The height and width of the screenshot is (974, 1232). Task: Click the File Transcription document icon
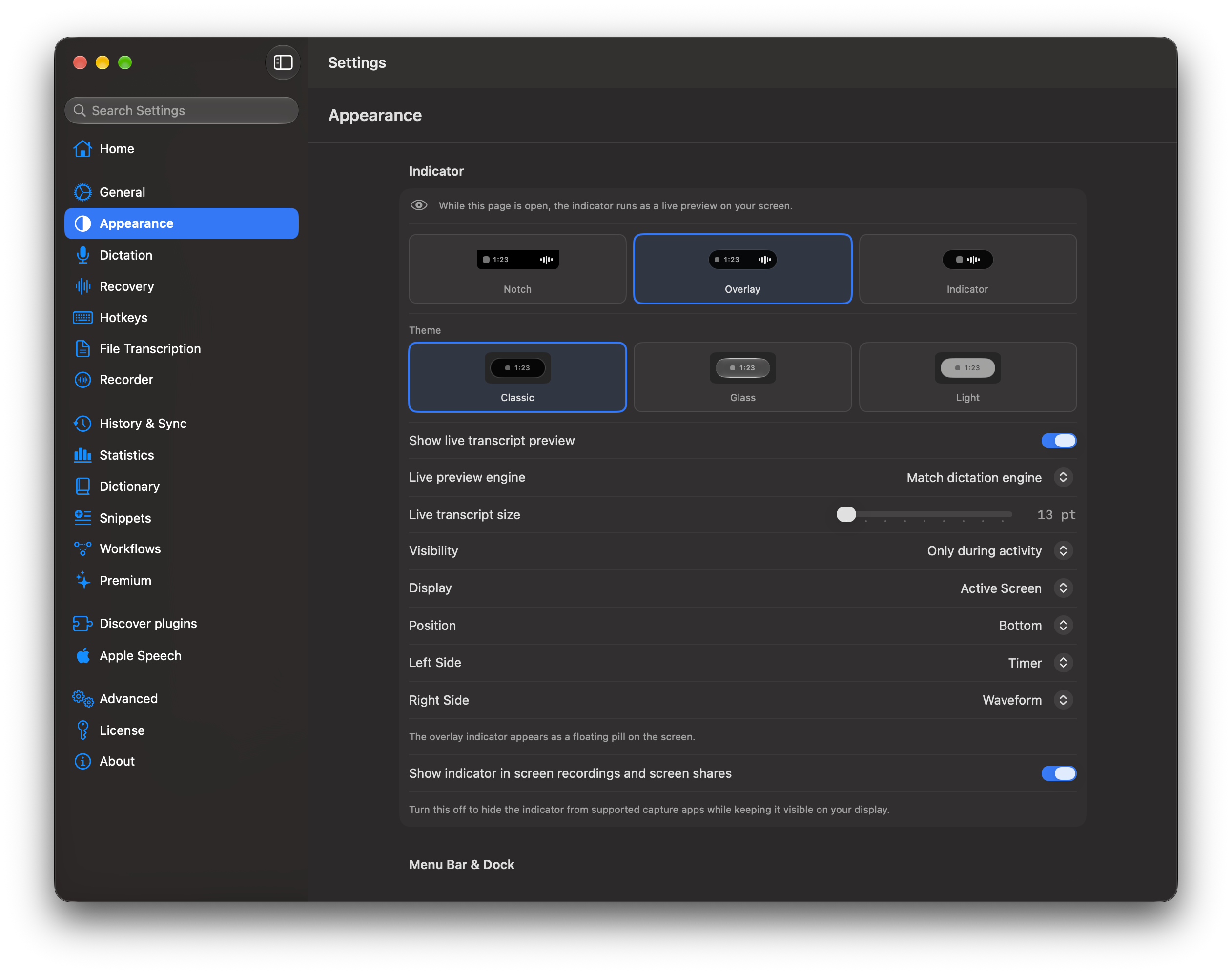[82, 348]
